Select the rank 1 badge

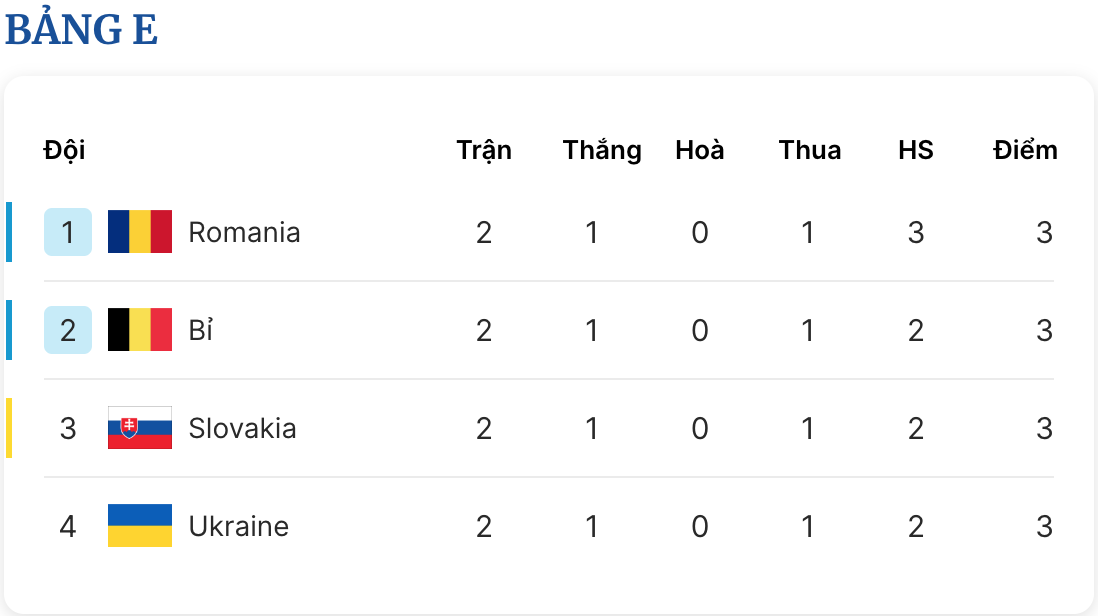click(68, 232)
